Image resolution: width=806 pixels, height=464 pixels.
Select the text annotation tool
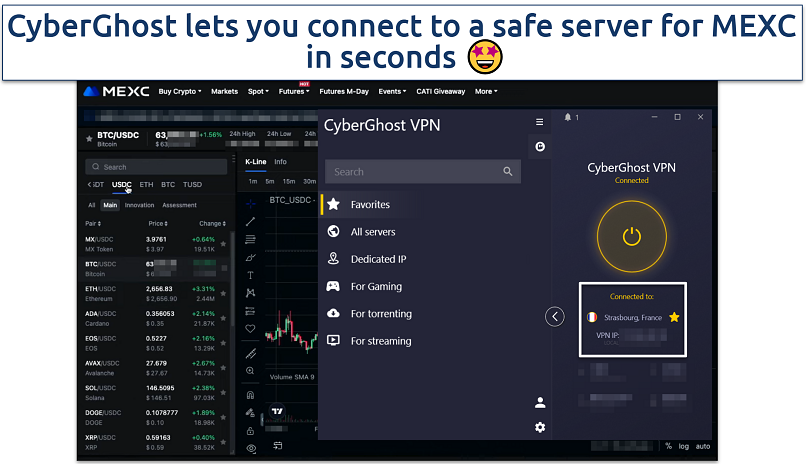click(x=250, y=275)
